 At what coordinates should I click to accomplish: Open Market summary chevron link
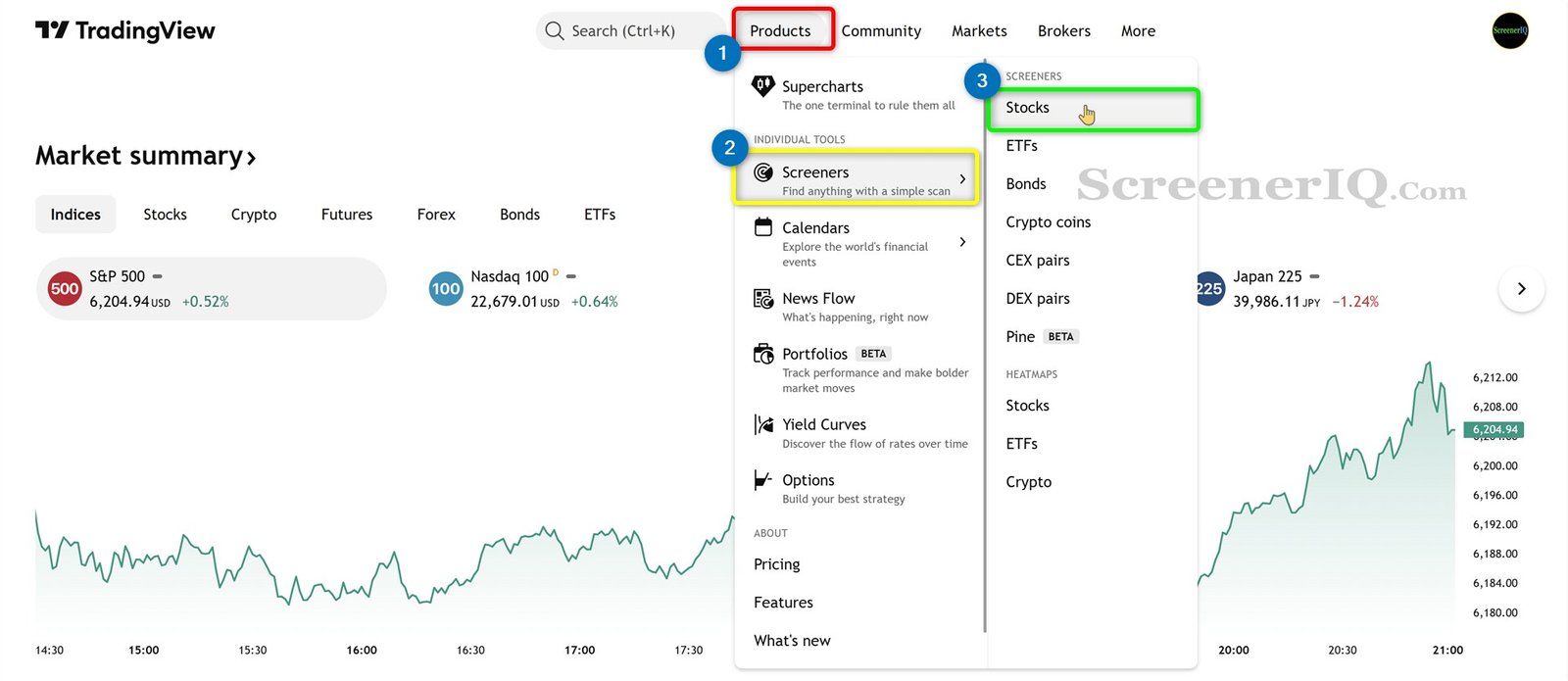click(x=252, y=158)
